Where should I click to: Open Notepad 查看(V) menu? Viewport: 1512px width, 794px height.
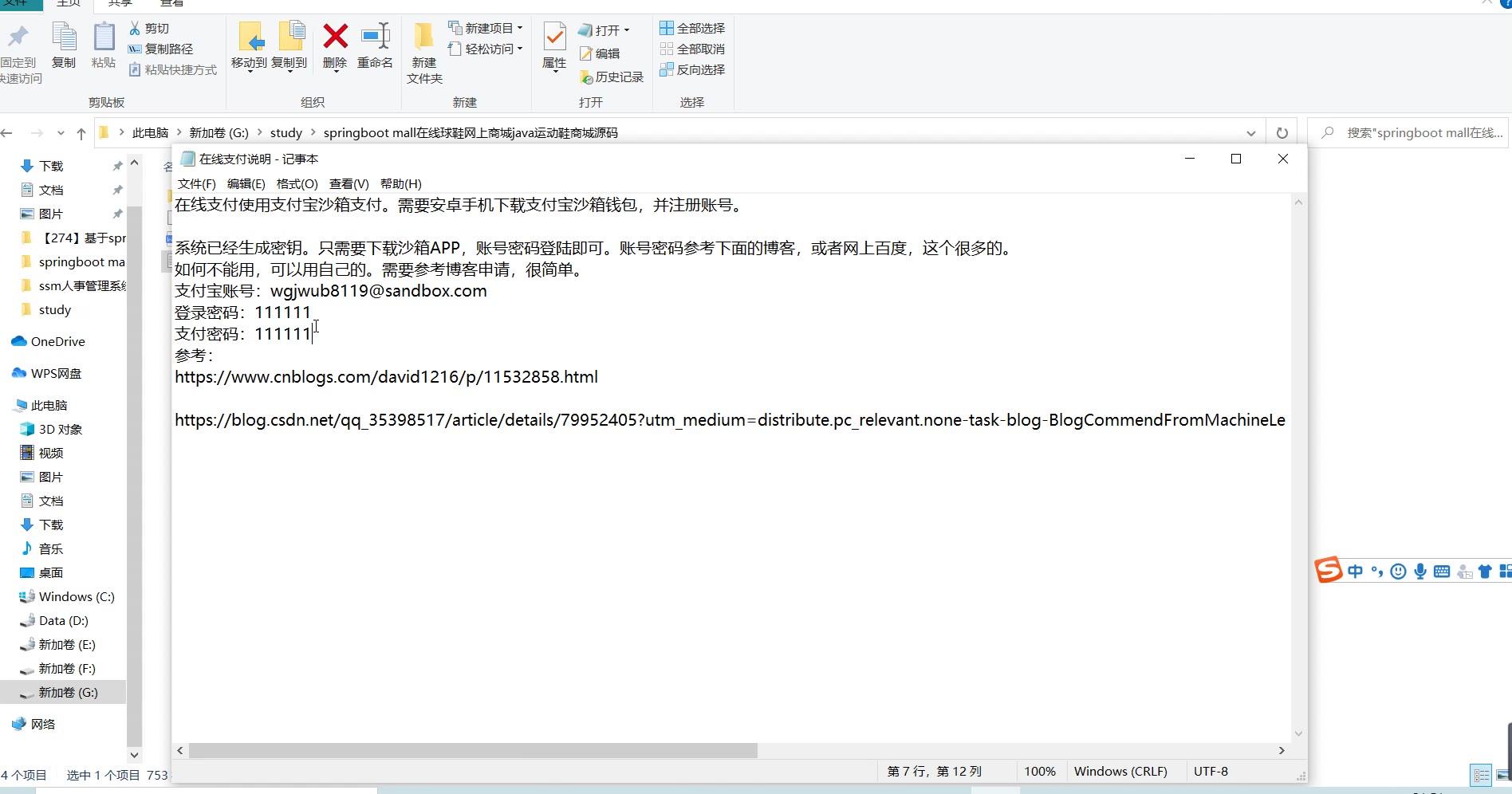[x=349, y=184]
